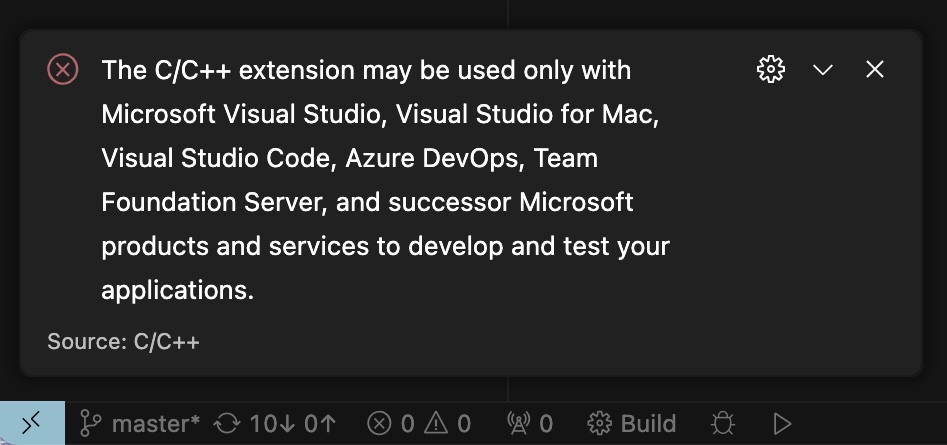Image resolution: width=947 pixels, height=445 pixels.
Task: Click the red error icon in notification
Action: pos(63,69)
